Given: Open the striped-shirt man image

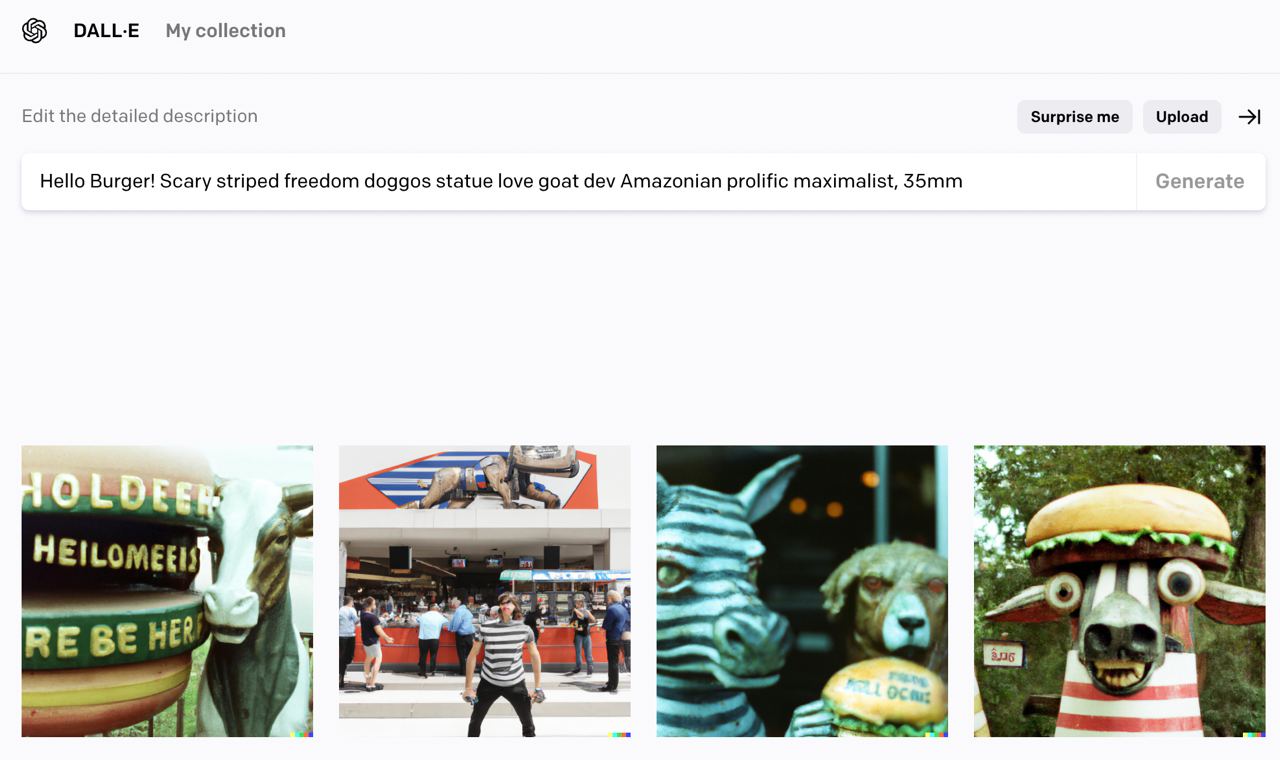Looking at the screenshot, I should pyautogui.click(x=485, y=591).
